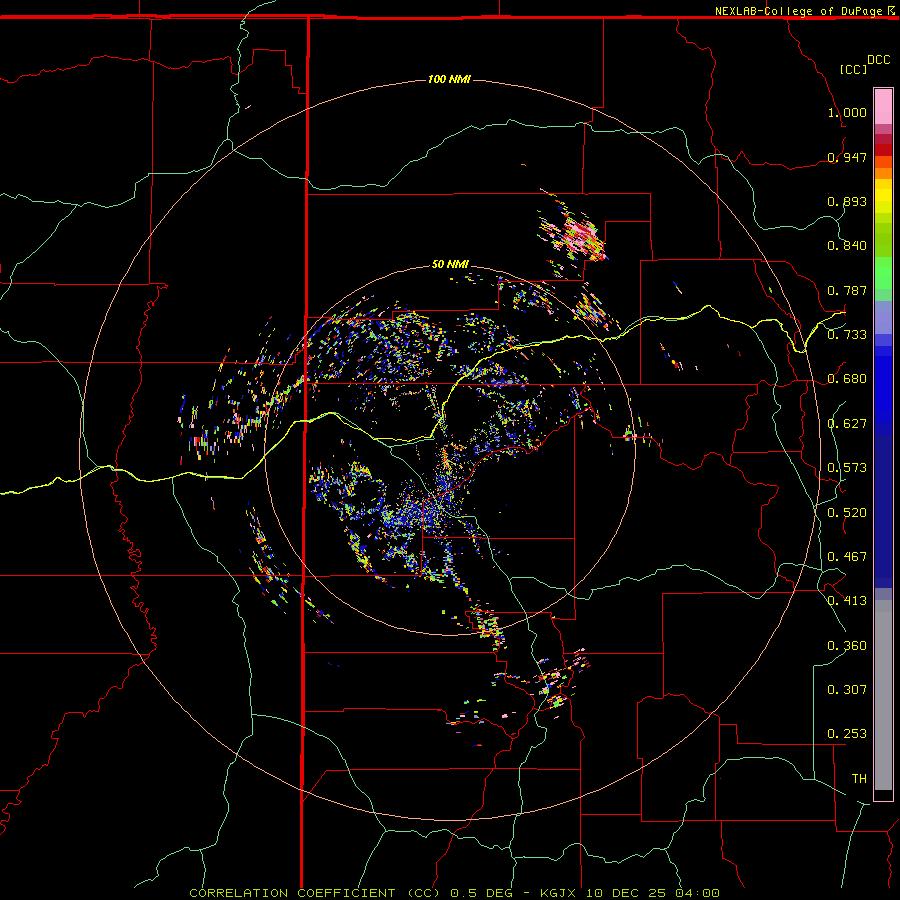Click the 0.307 scale value
The image size is (900, 900).
[x=847, y=690]
